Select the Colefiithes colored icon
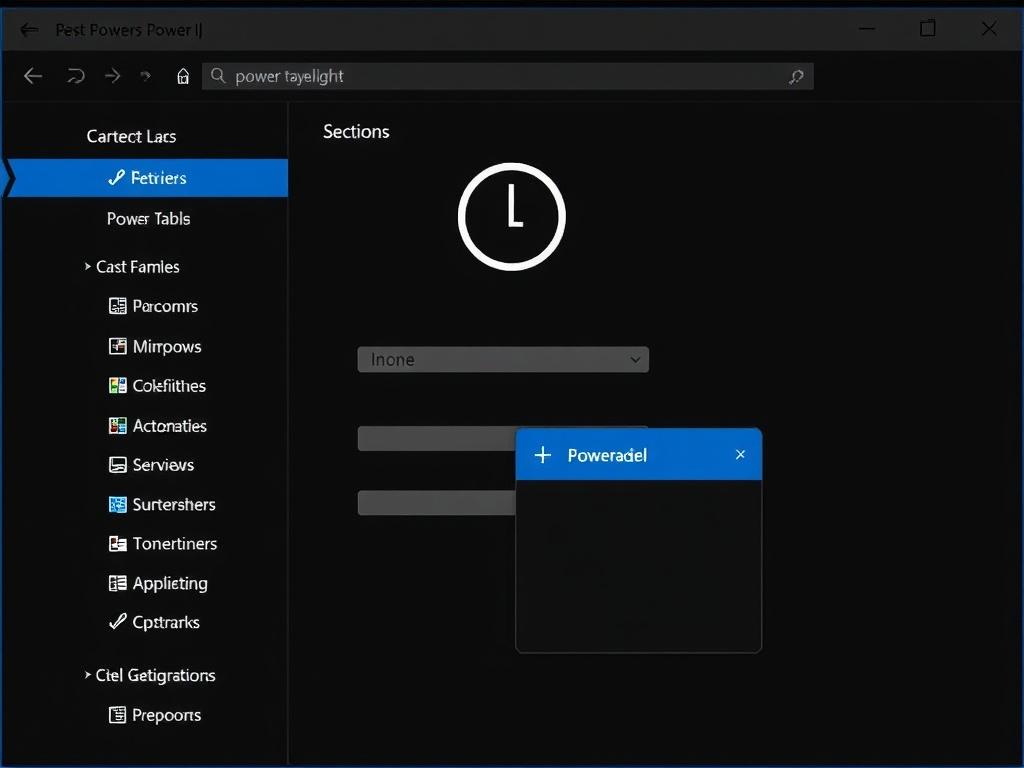The height and width of the screenshot is (768, 1024). 117,385
